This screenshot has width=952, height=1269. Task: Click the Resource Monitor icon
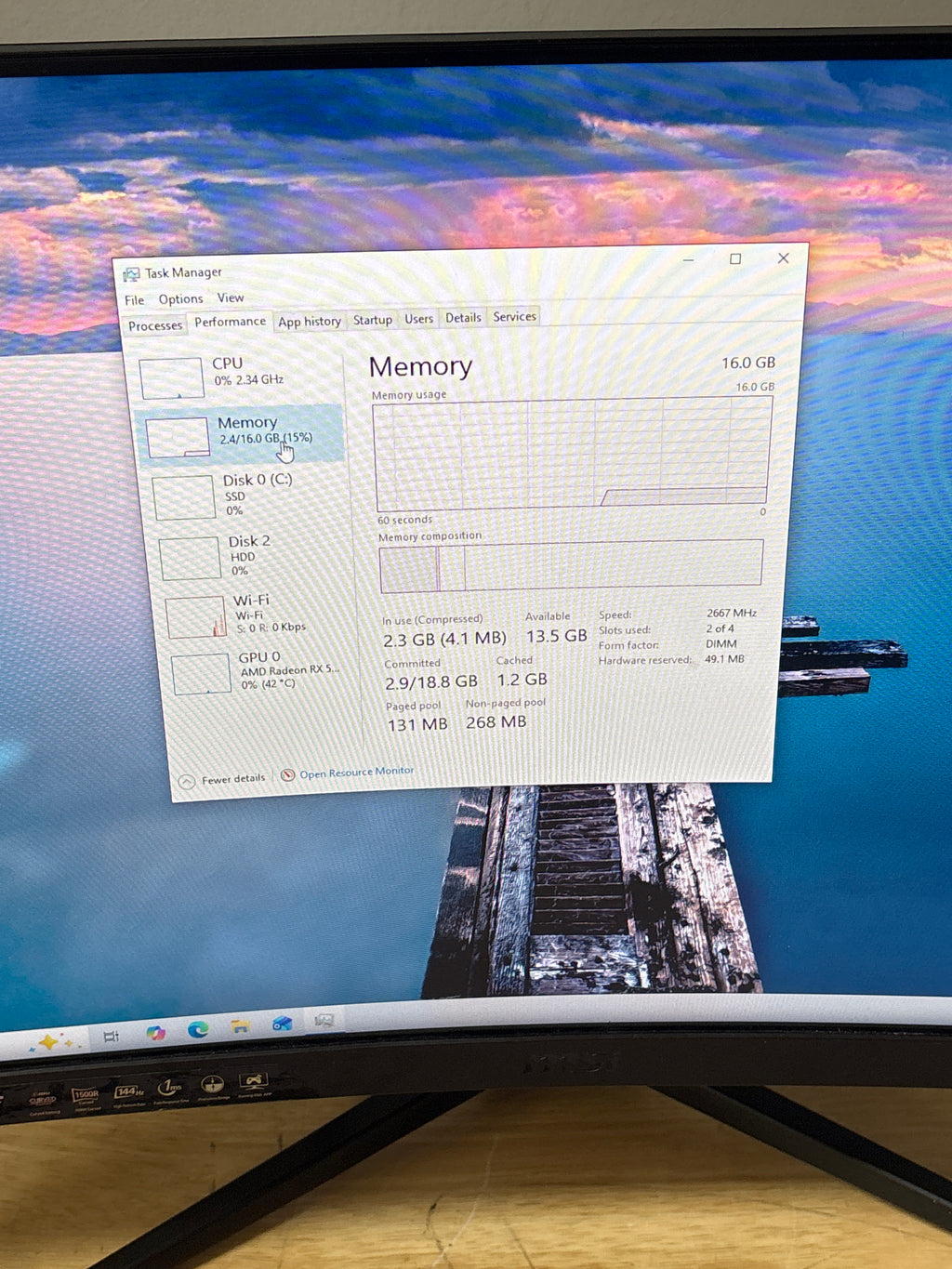pos(287,775)
